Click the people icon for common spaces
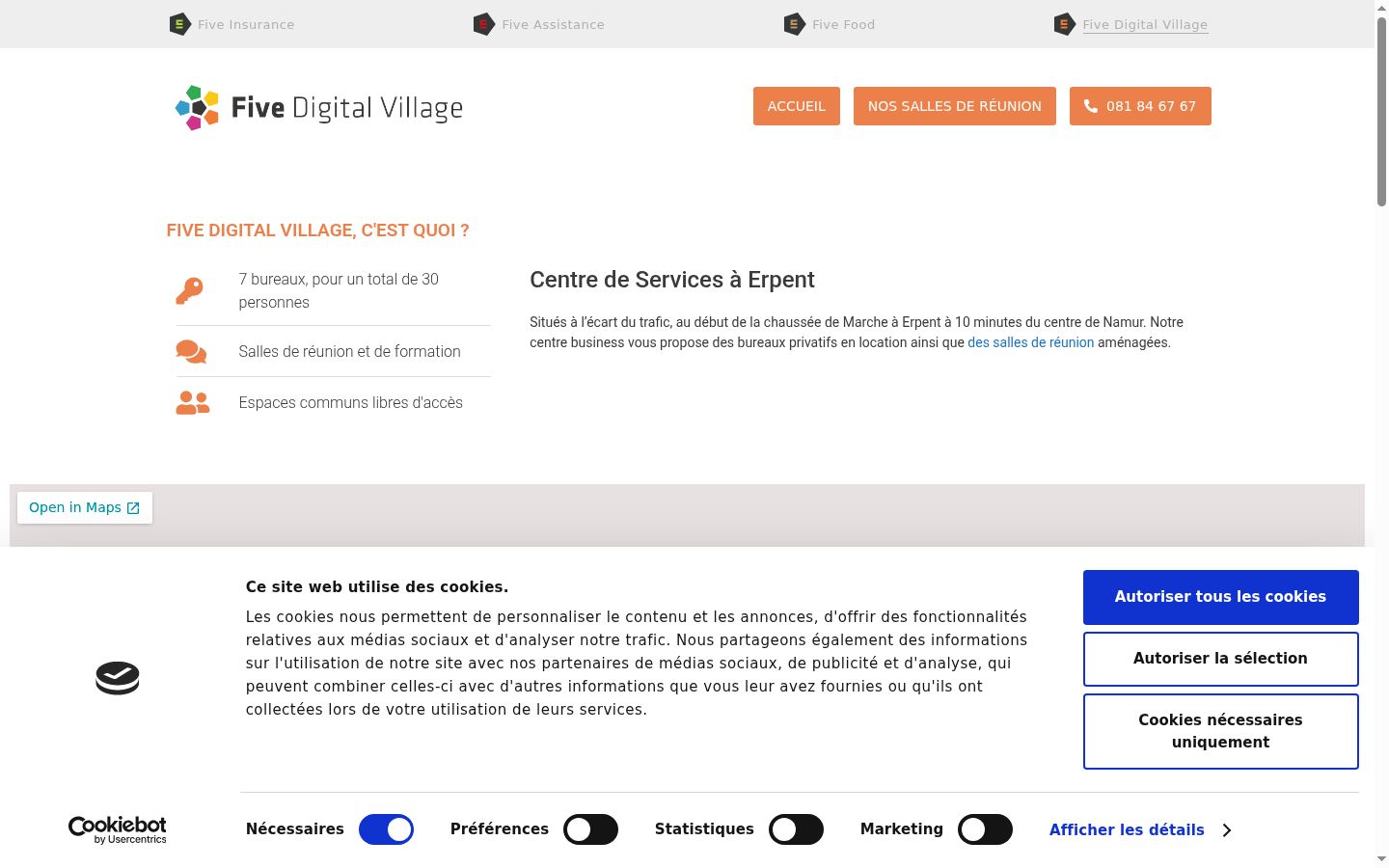This screenshot has height=868, width=1389. 193,403
